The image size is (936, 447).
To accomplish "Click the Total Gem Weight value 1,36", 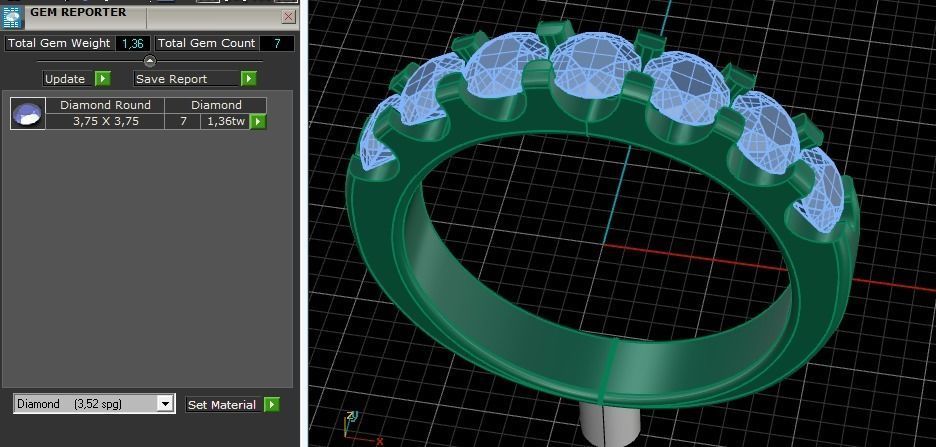I will click(x=133, y=43).
